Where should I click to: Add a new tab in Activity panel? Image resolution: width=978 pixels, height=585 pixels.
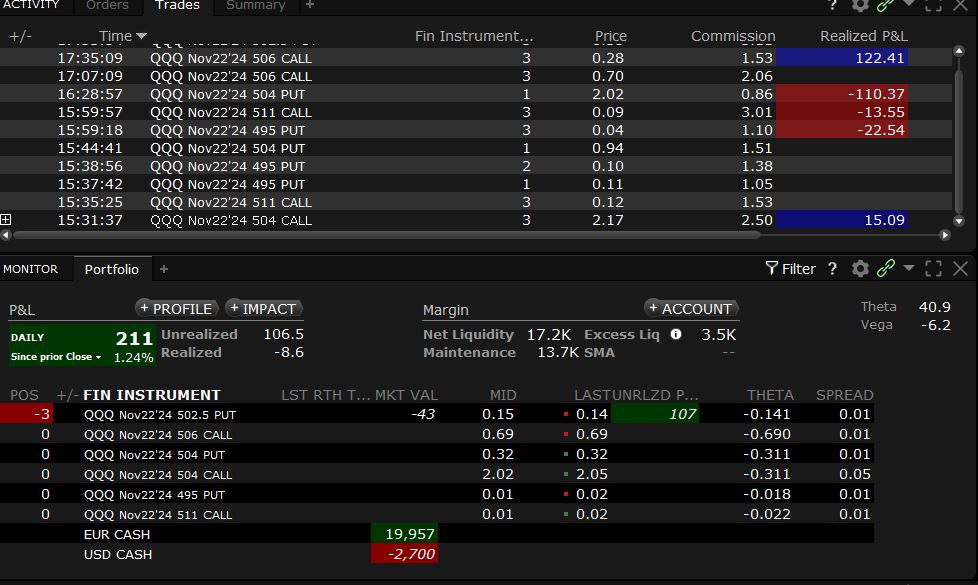coord(310,5)
